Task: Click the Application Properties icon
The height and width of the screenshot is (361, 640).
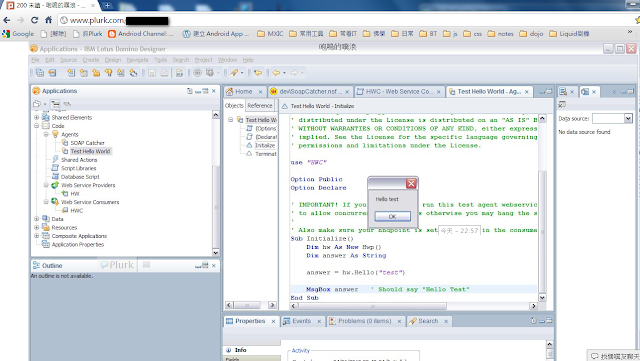Action: pyautogui.click(x=46, y=244)
